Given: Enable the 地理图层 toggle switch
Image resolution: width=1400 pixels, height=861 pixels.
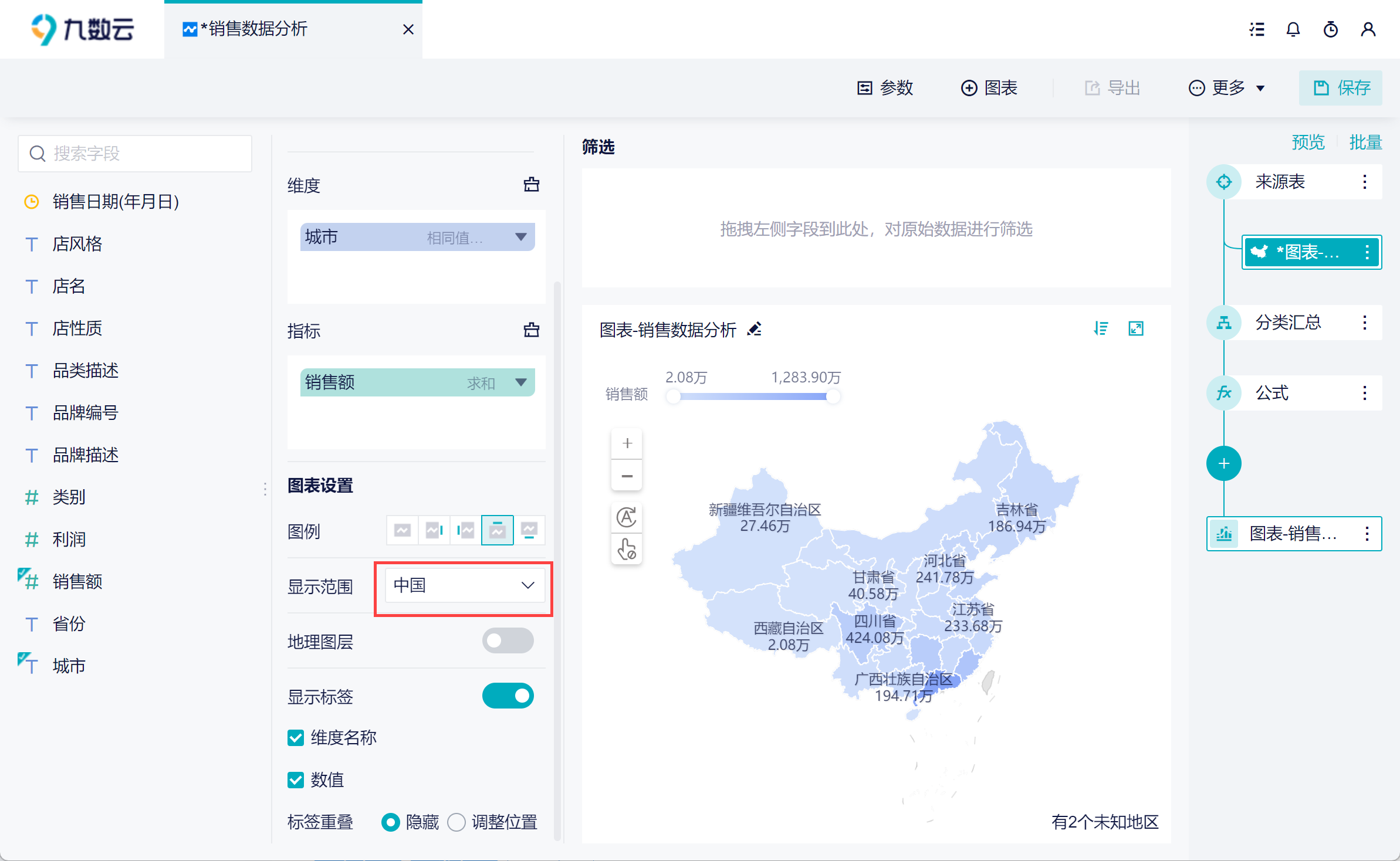Looking at the screenshot, I should click(x=508, y=640).
